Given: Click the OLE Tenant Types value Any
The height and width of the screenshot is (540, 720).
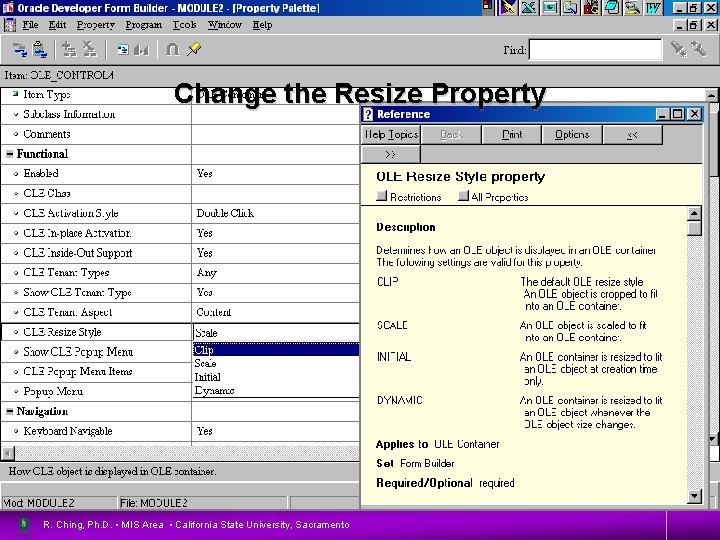Looking at the screenshot, I should [x=206, y=273].
